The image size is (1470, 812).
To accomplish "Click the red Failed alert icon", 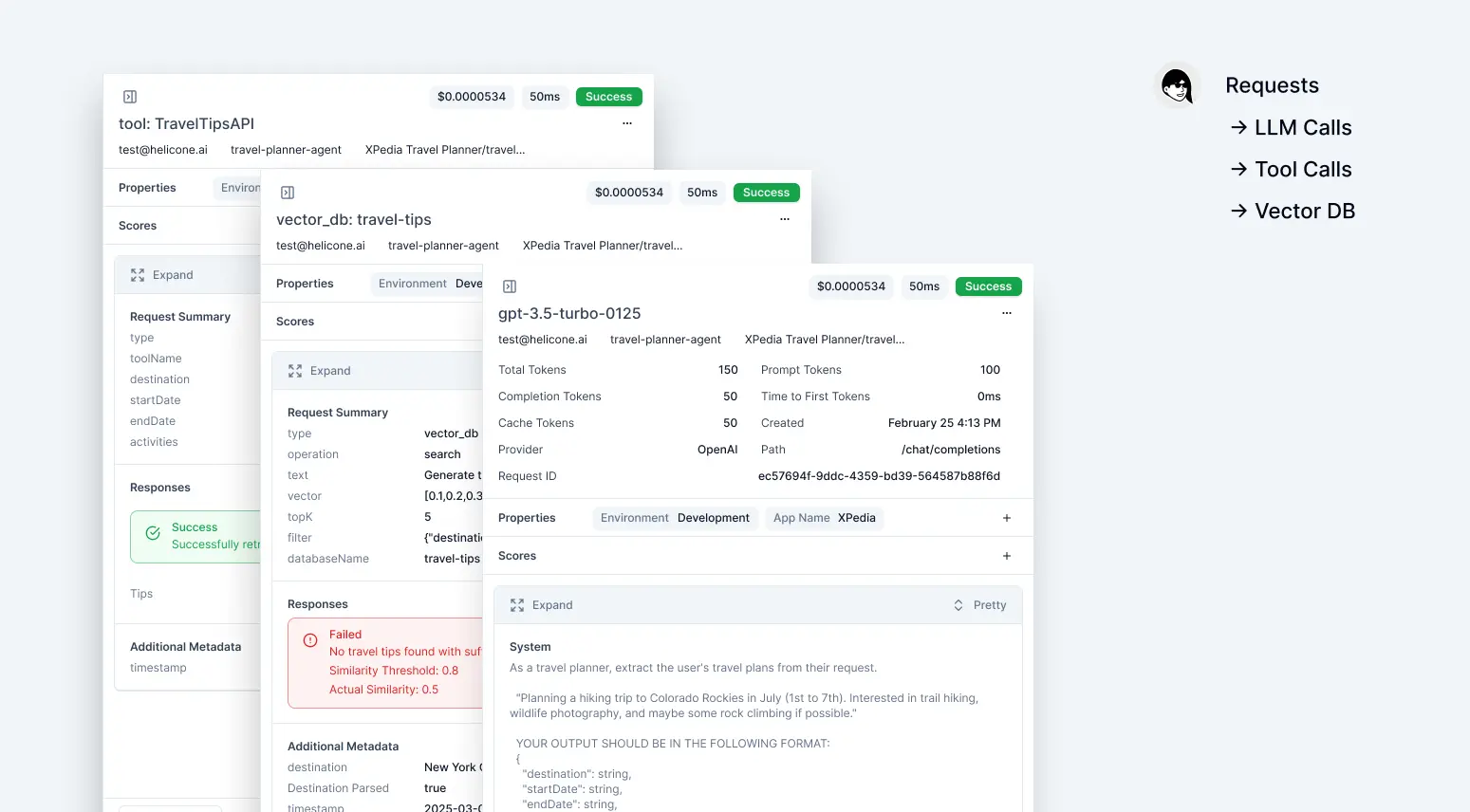I will tap(310, 640).
